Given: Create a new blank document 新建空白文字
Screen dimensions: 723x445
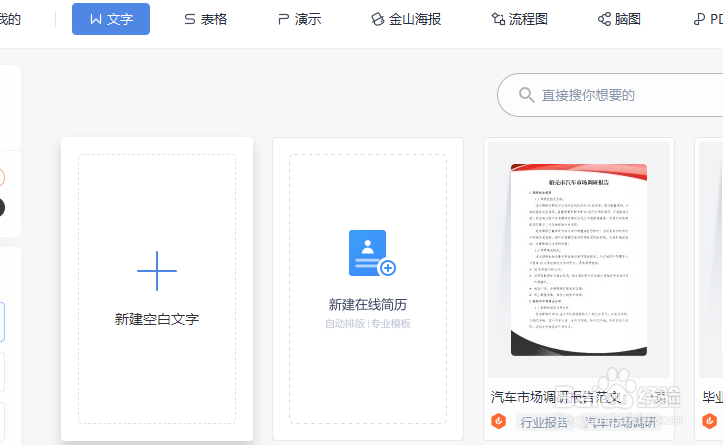Looking at the screenshot, I should click(157, 289).
